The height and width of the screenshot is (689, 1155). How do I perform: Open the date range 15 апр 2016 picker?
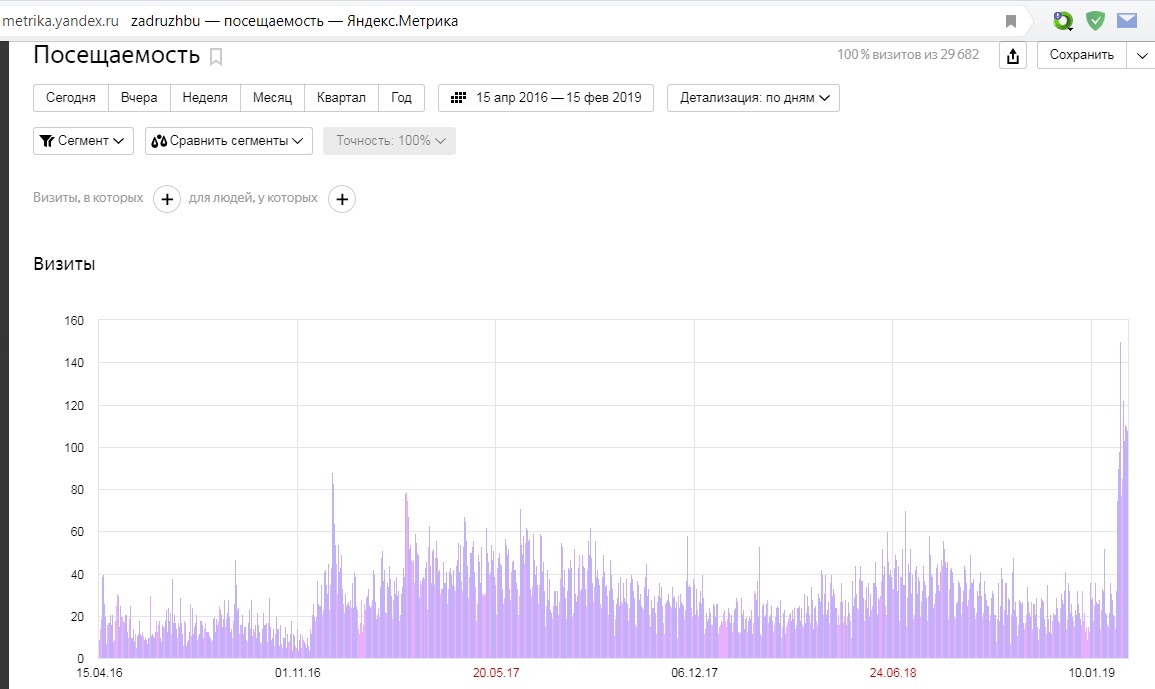point(546,98)
